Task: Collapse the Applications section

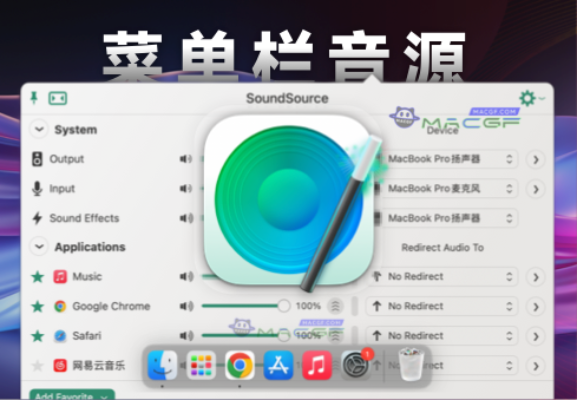Action: [39, 247]
